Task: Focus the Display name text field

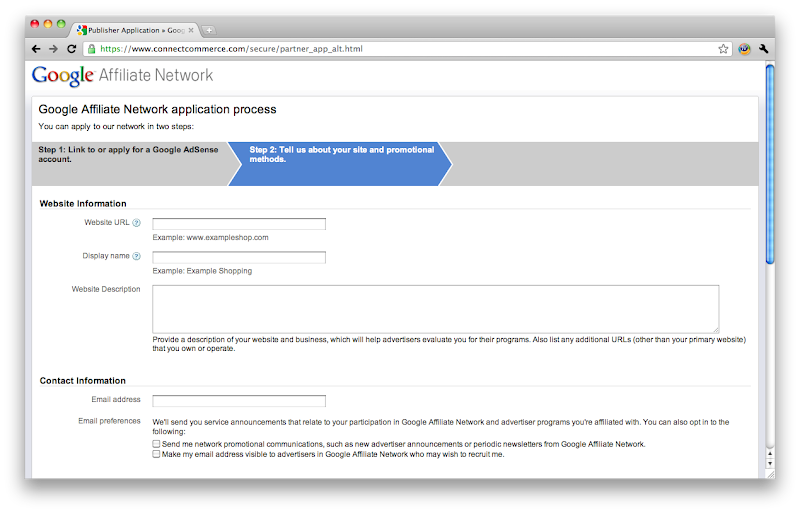Action: [x=239, y=257]
